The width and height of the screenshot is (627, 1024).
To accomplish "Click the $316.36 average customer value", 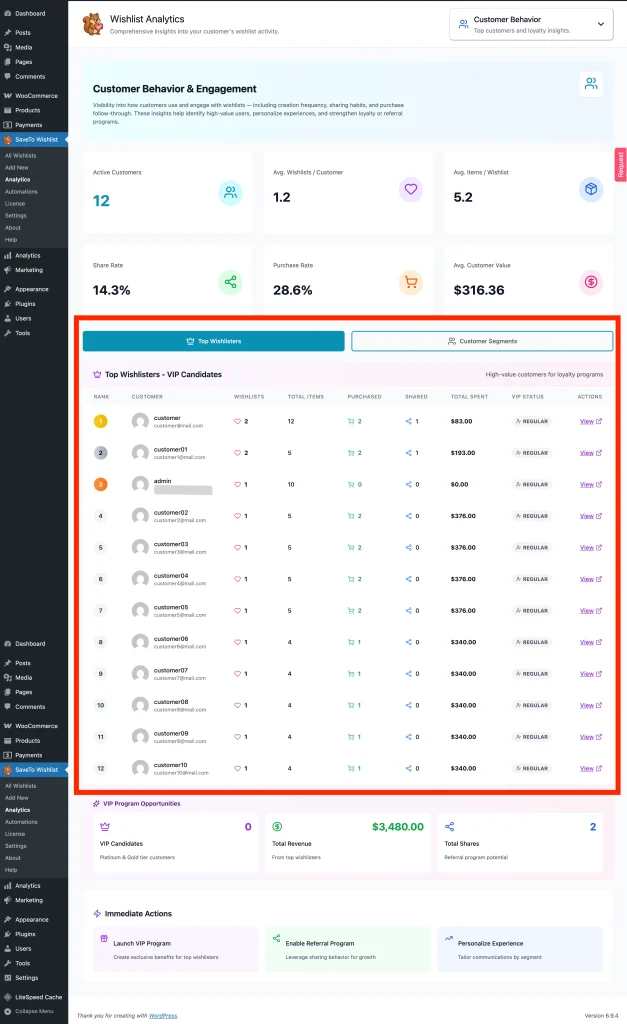I will 479,290.
